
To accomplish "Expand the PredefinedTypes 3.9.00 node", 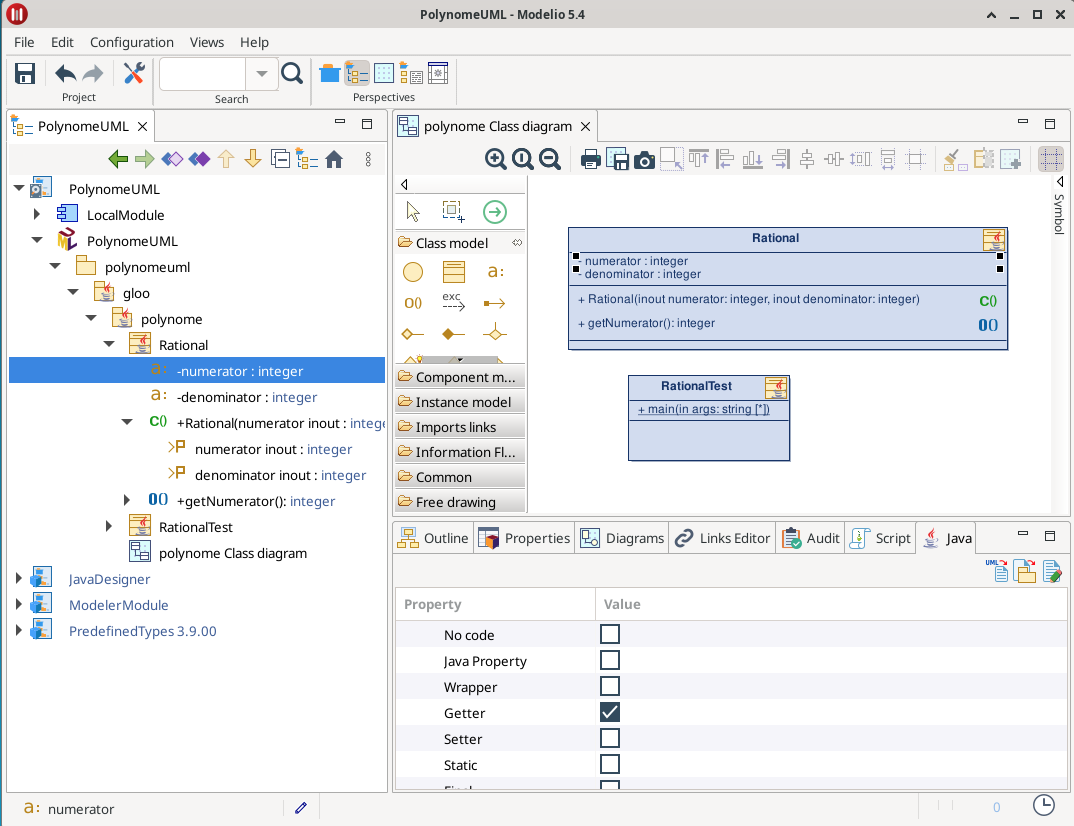I will pos(18,631).
